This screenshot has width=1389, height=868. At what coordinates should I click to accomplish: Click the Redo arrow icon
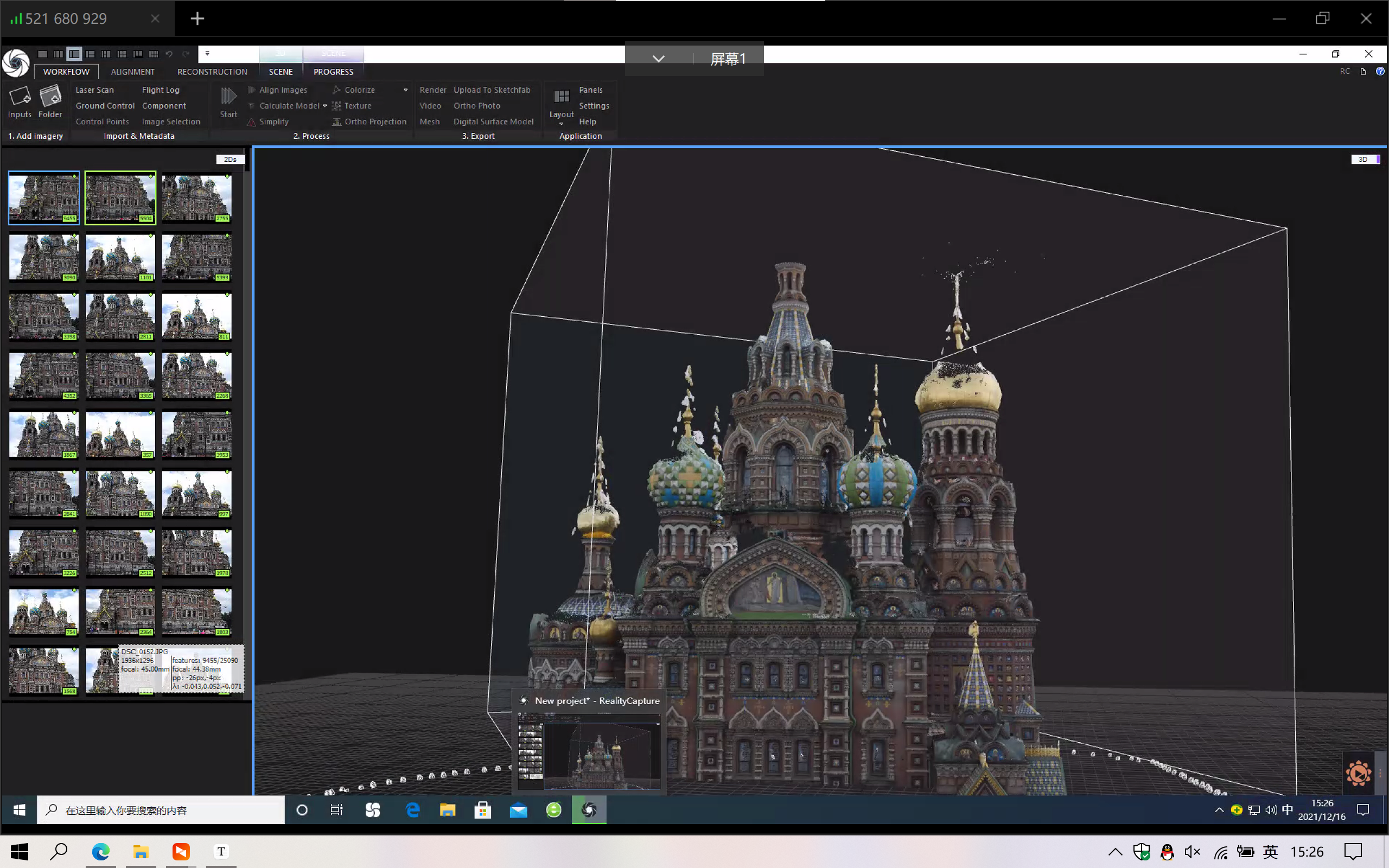point(186,54)
